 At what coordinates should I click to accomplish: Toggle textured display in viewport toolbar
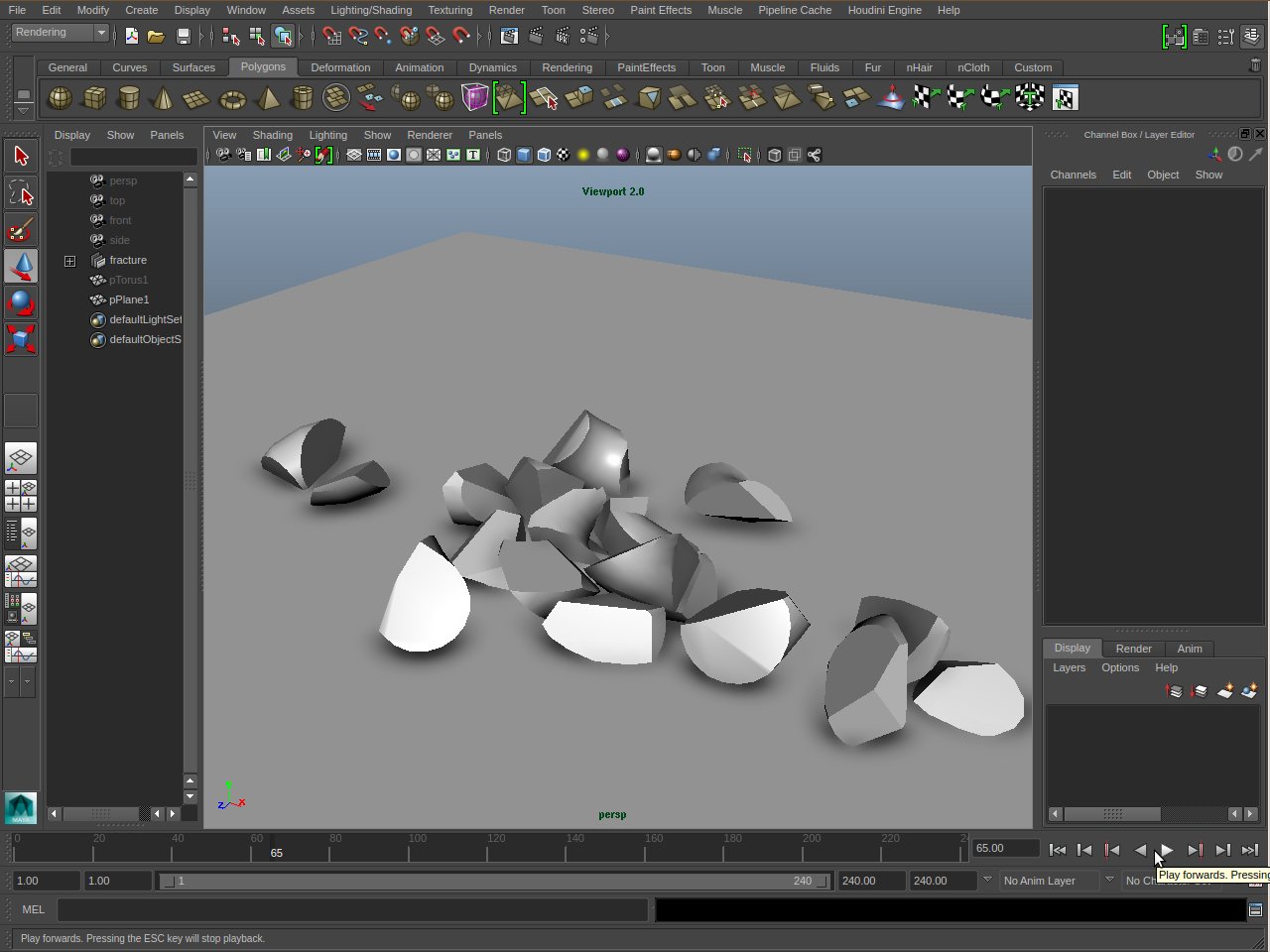pyautogui.click(x=564, y=155)
